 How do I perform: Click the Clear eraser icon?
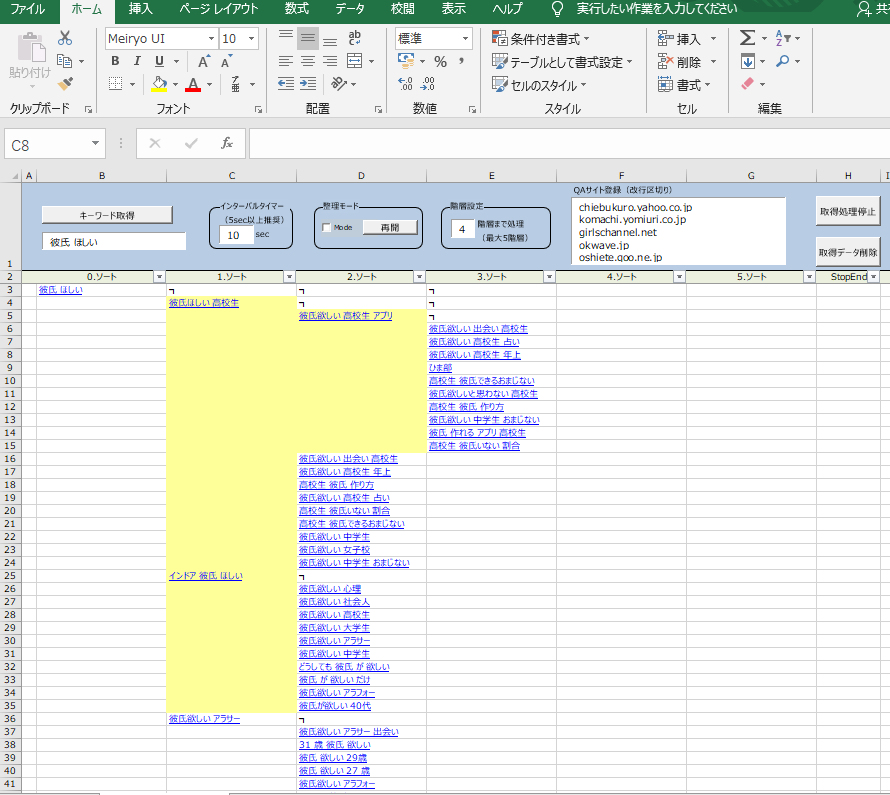click(748, 84)
